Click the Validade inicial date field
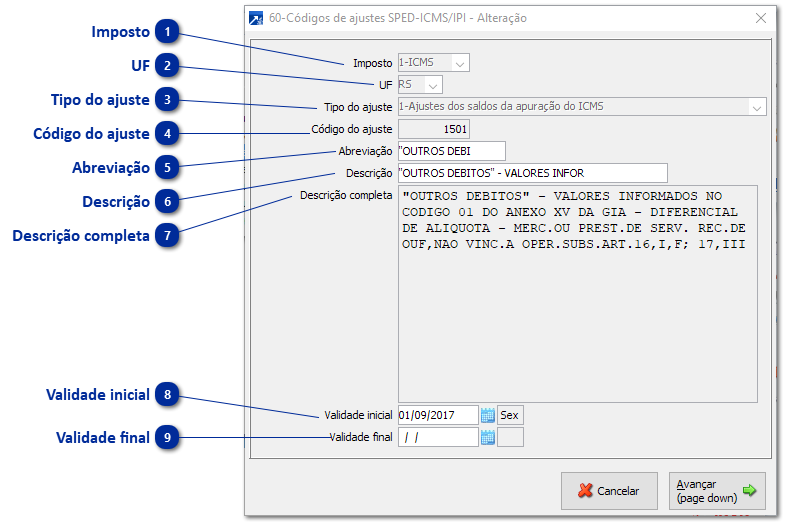The height and width of the screenshot is (527, 790). [438, 415]
